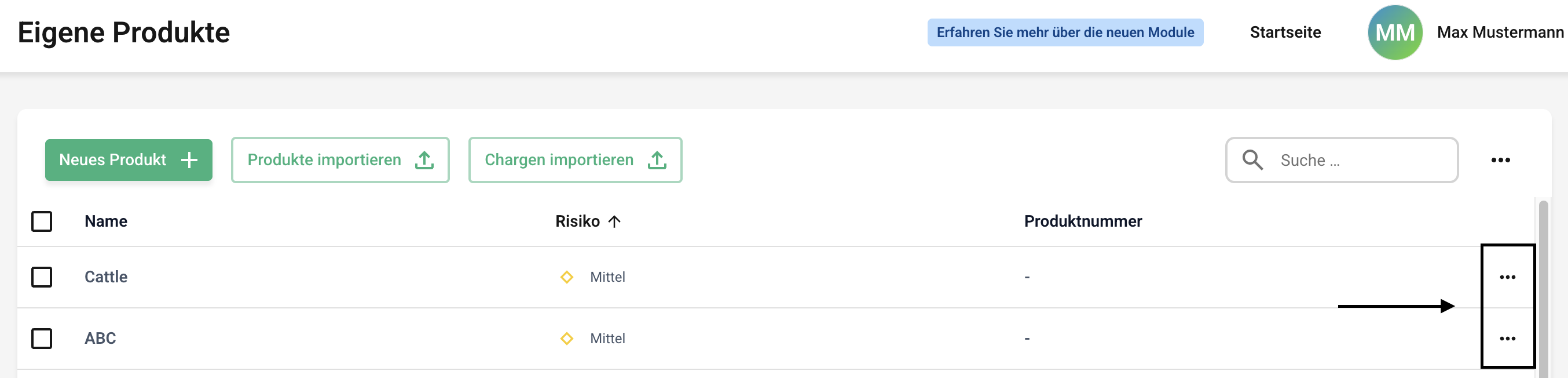This screenshot has width=1568, height=378.
Task: Open the ABC row actions menu
Action: click(1507, 339)
